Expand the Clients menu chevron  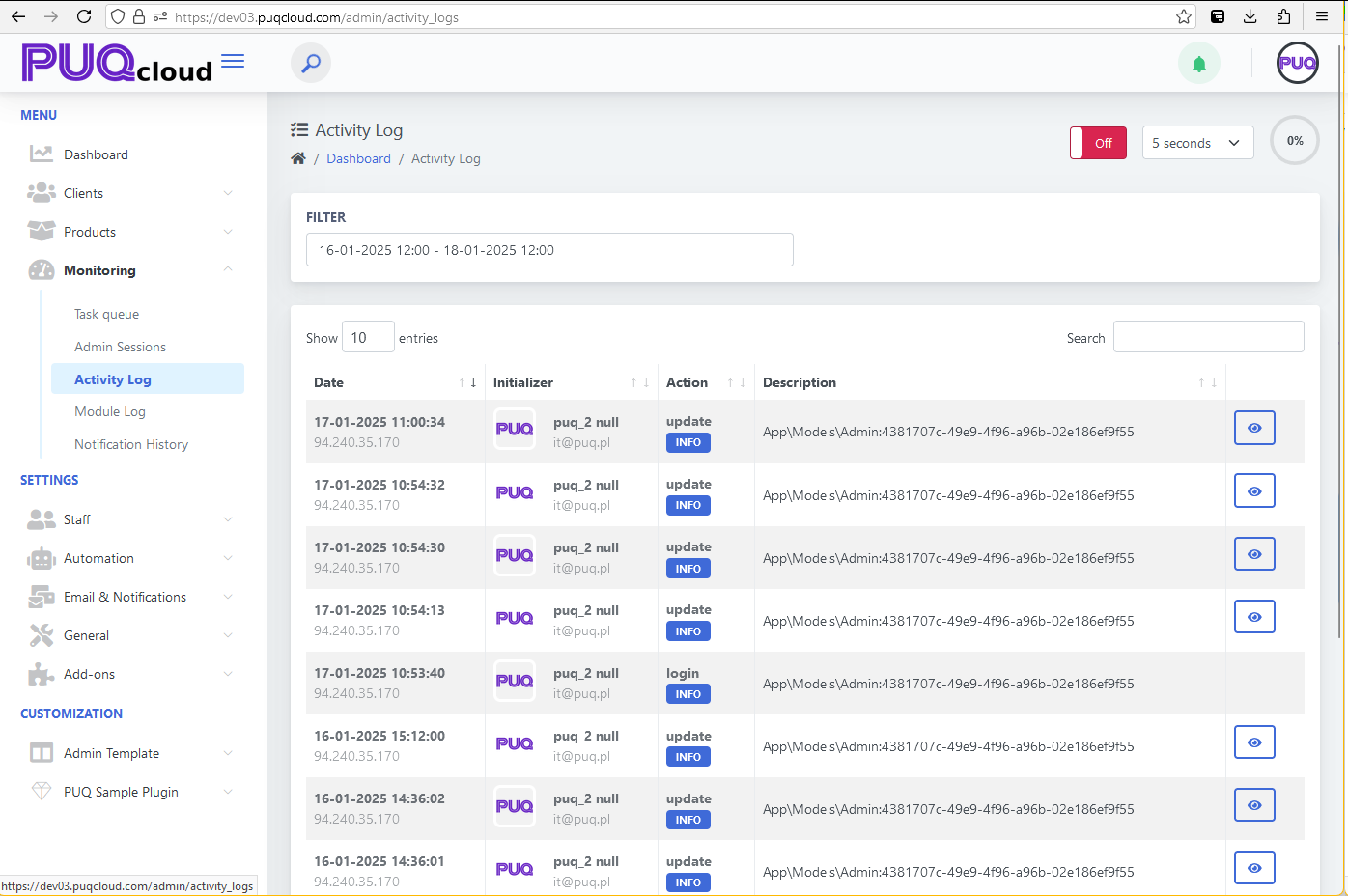click(228, 193)
